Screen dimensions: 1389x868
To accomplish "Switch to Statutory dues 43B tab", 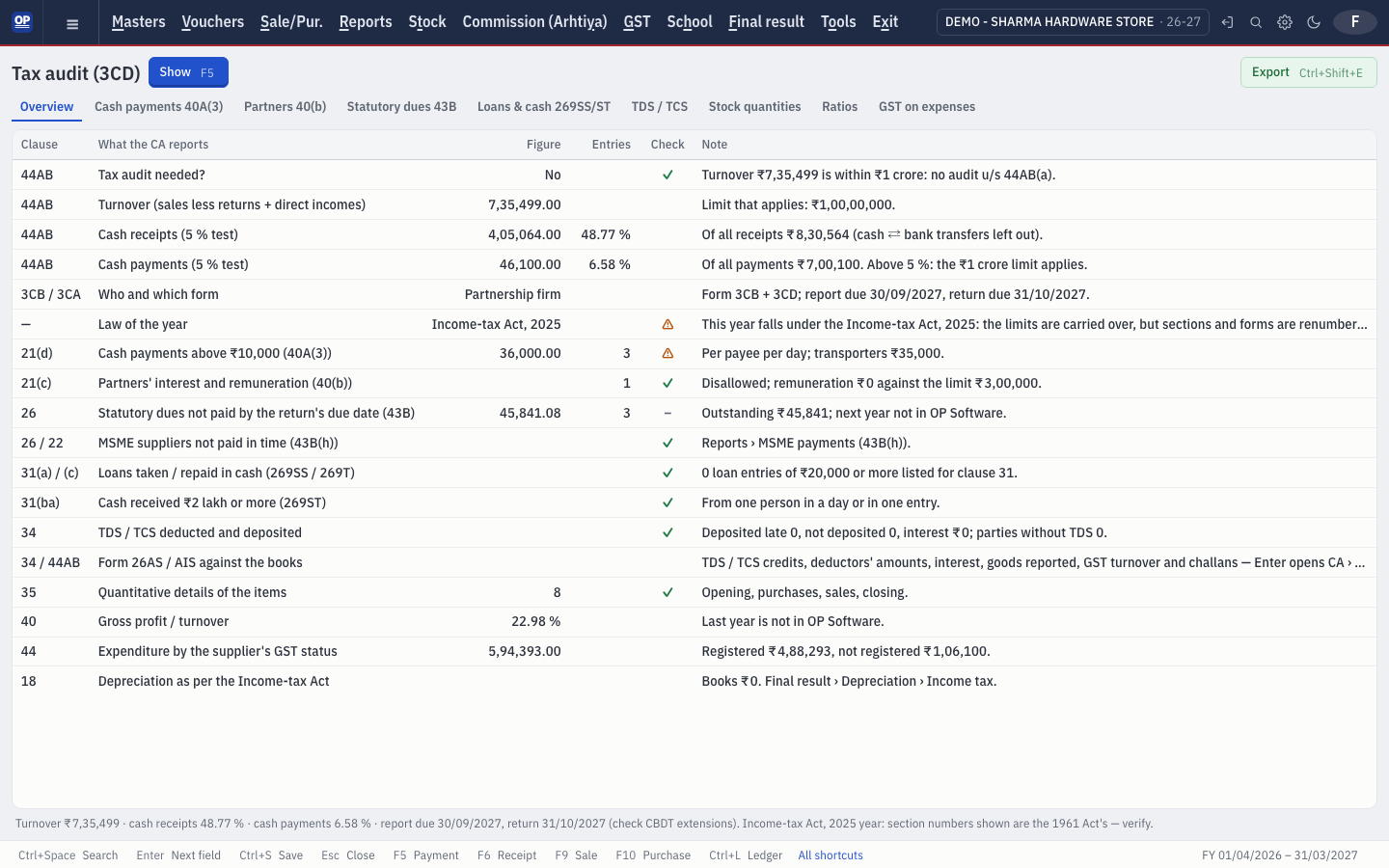I will tap(401, 107).
